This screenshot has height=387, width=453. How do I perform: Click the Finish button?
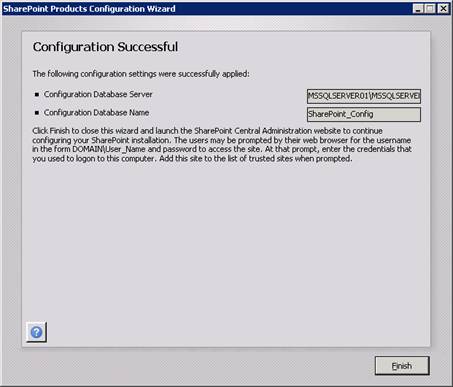402,366
